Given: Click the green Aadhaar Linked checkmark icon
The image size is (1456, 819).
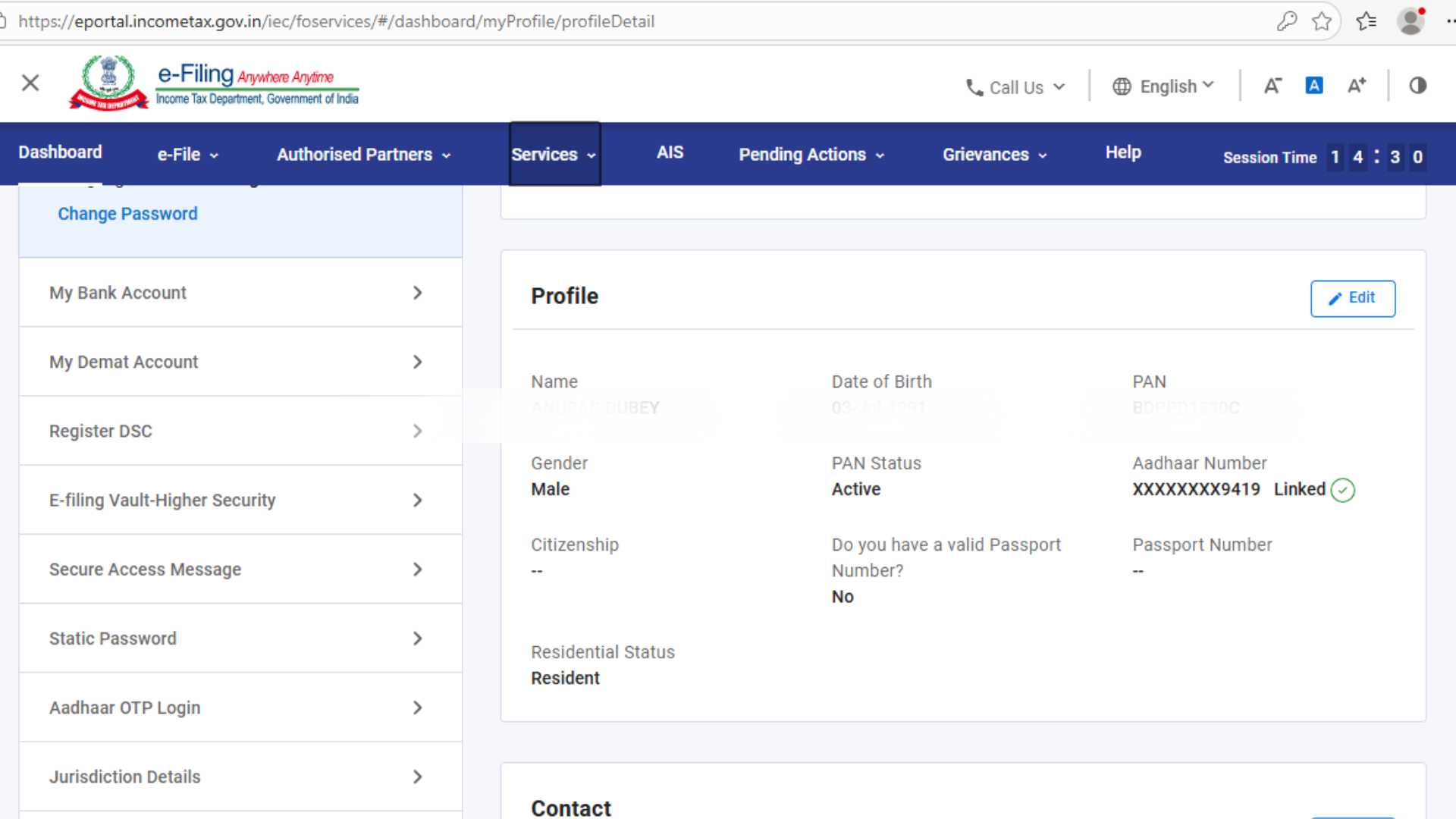Looking at the screenshot, I should [1343, 490].
